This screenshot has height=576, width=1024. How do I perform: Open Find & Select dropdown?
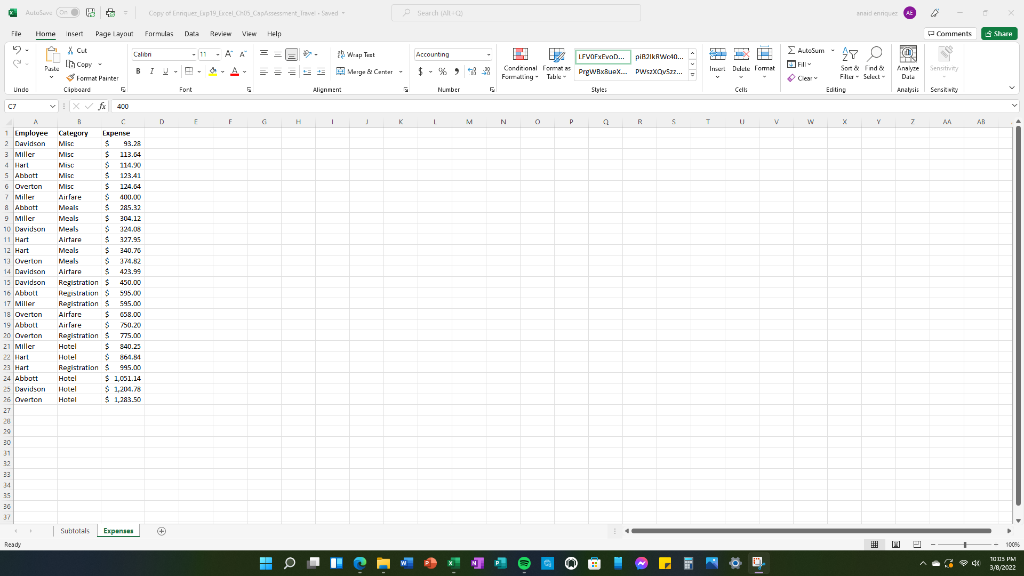pos(874,63)
